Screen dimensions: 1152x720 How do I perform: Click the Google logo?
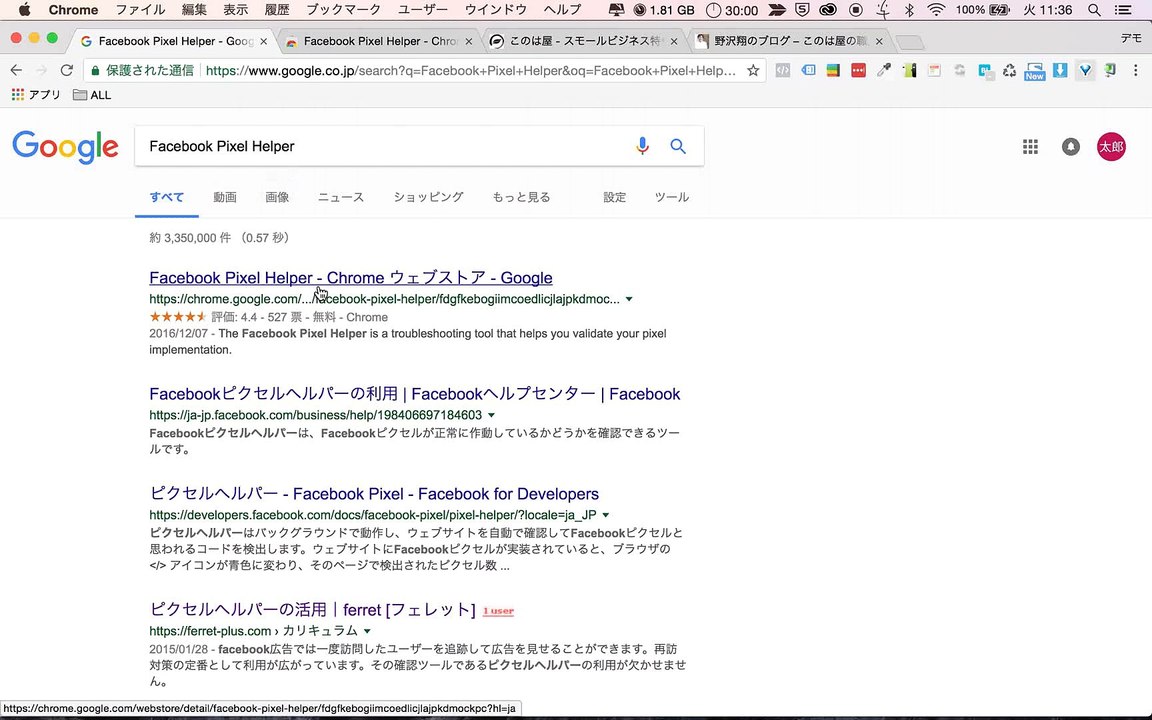(65, 147)
